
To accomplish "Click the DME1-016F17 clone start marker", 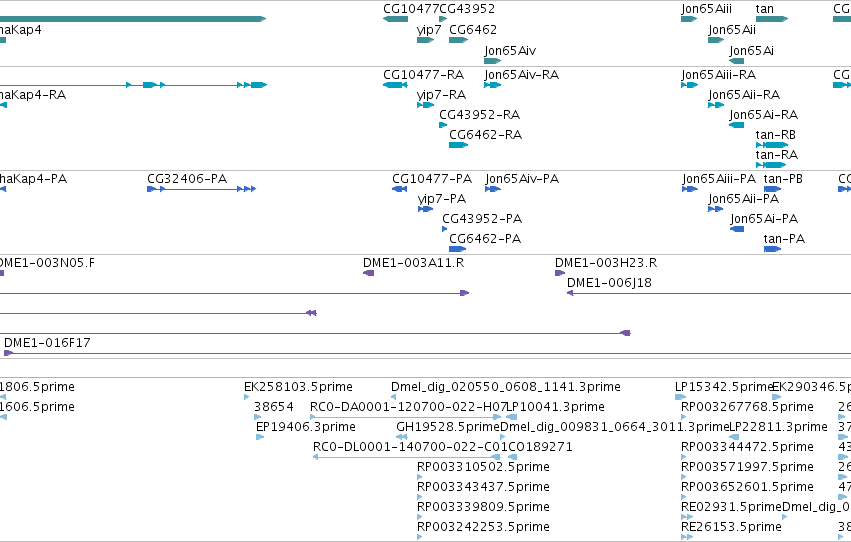I will coord(8,353).
